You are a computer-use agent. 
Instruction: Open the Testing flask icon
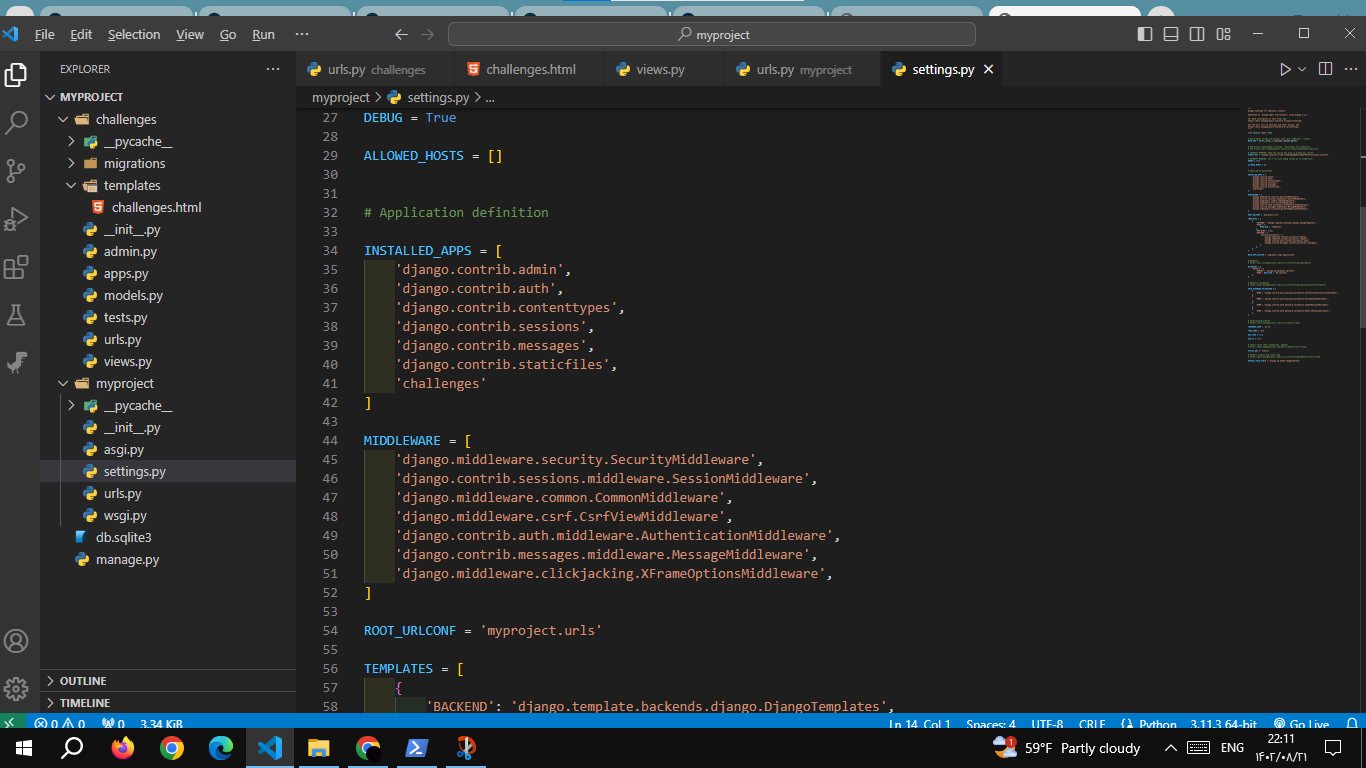[17, 315]
